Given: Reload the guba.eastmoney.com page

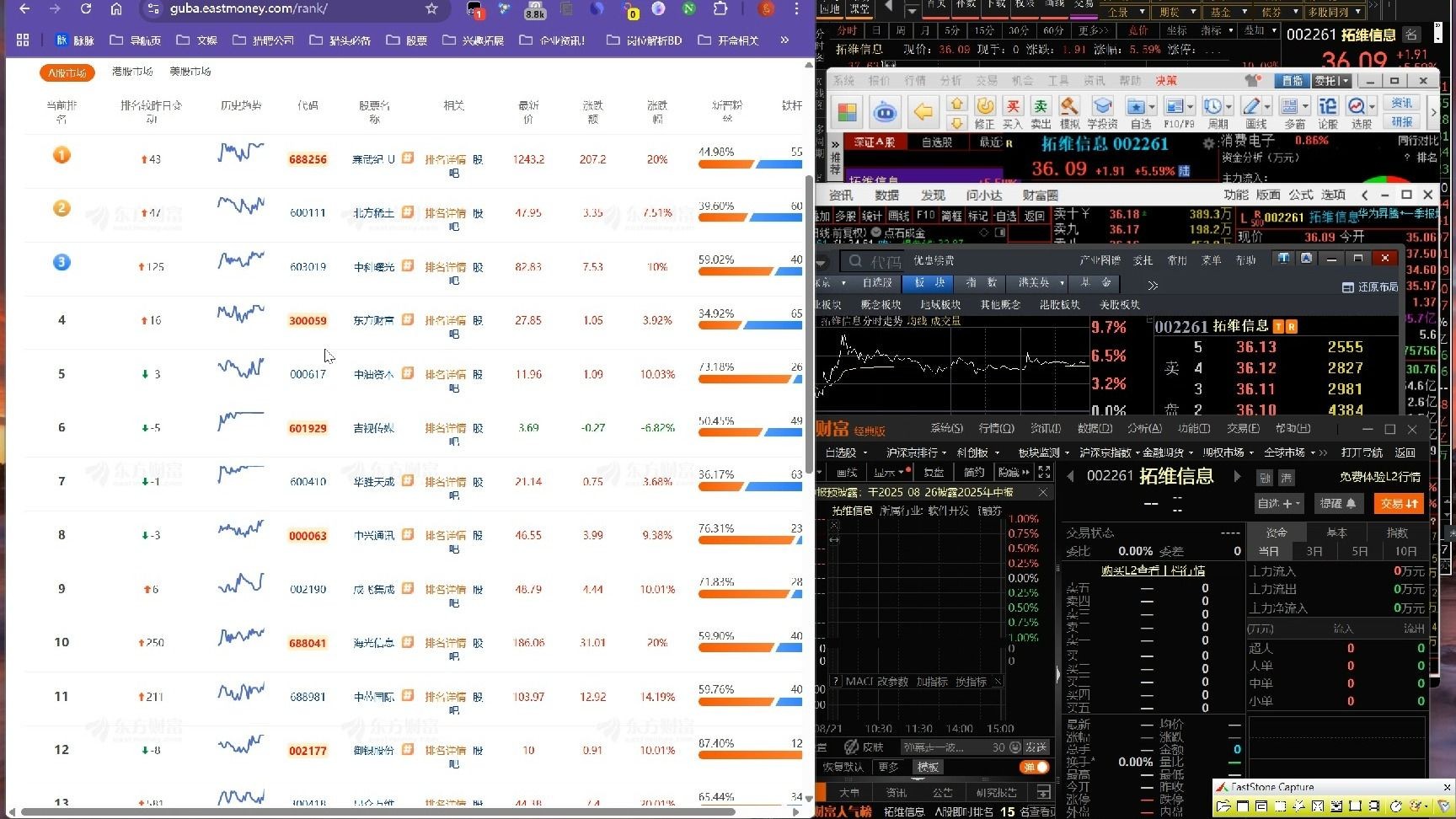Looking at the screenshot, I should pyautogui.click(x=86, y=8).
